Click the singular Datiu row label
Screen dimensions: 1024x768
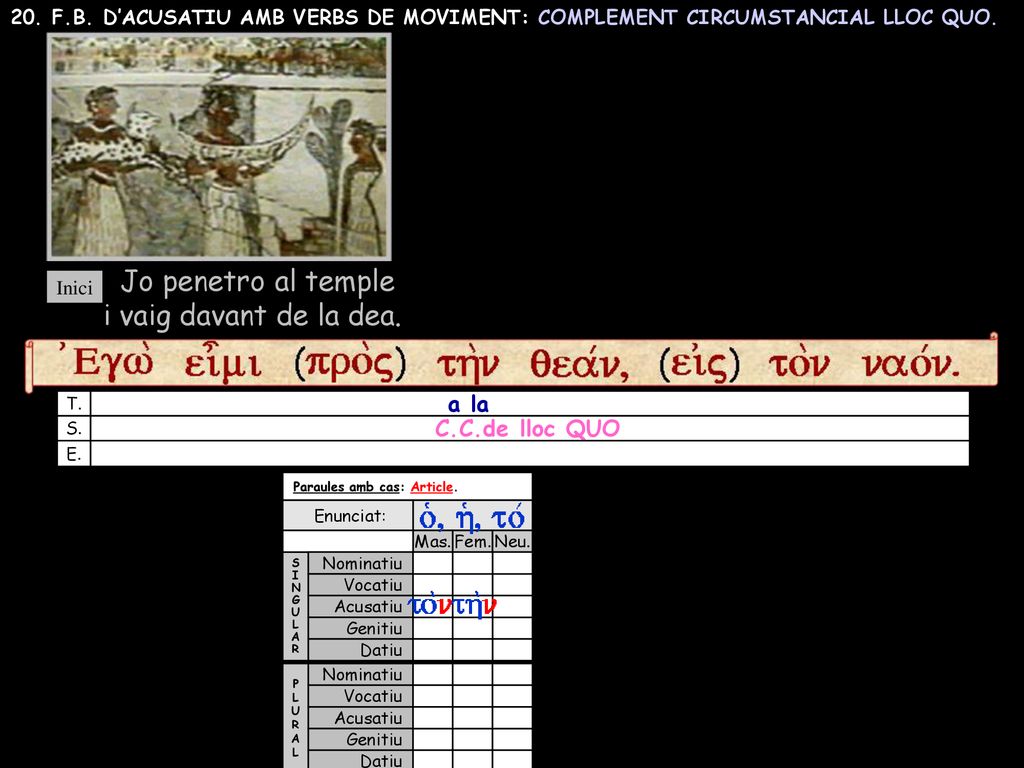(360, 650)
